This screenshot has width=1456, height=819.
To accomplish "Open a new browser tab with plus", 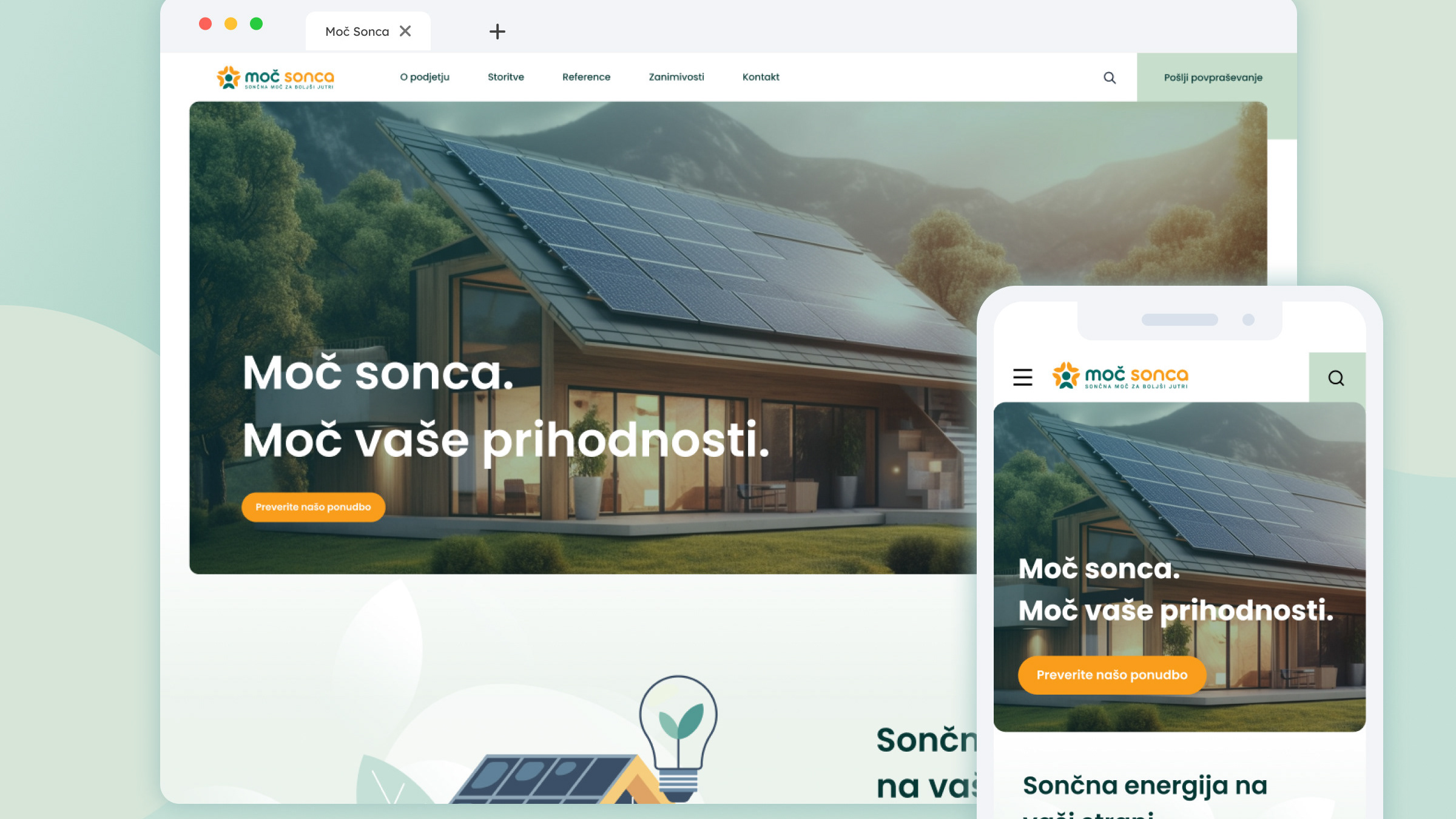I will (x=497, y=32).
